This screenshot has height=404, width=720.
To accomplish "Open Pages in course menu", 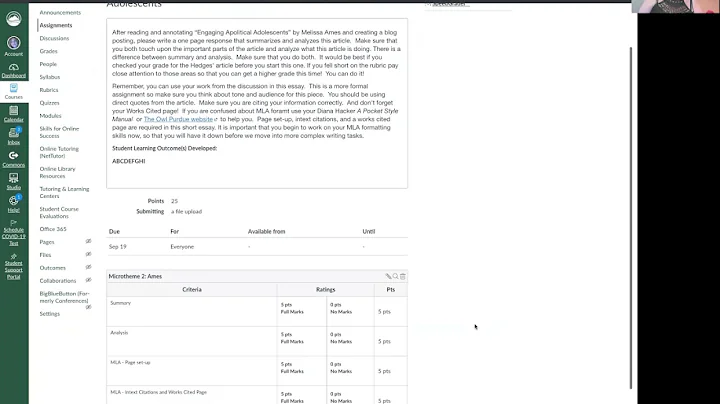I will 47,242.
